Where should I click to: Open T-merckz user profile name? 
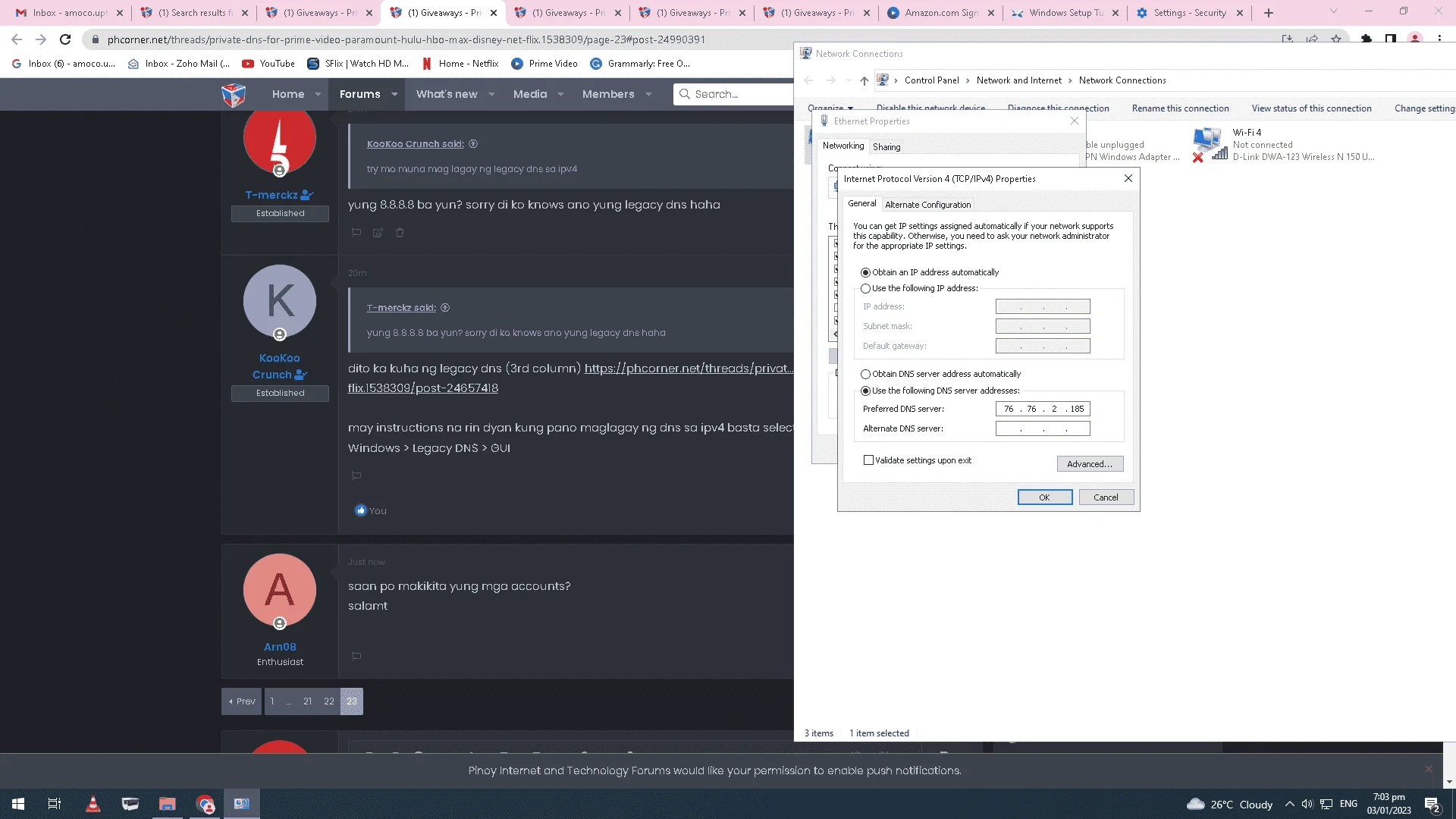pos(271,195)
